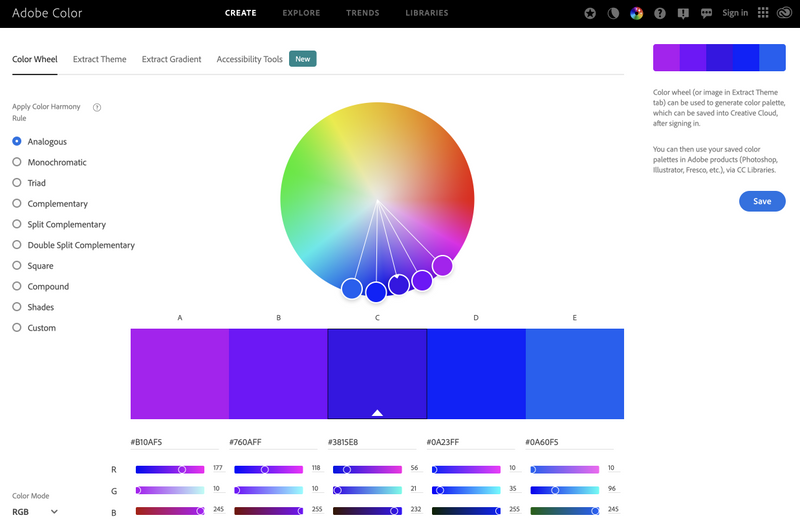
Task: Select swatch D blue color
Action: coord(476,373)
